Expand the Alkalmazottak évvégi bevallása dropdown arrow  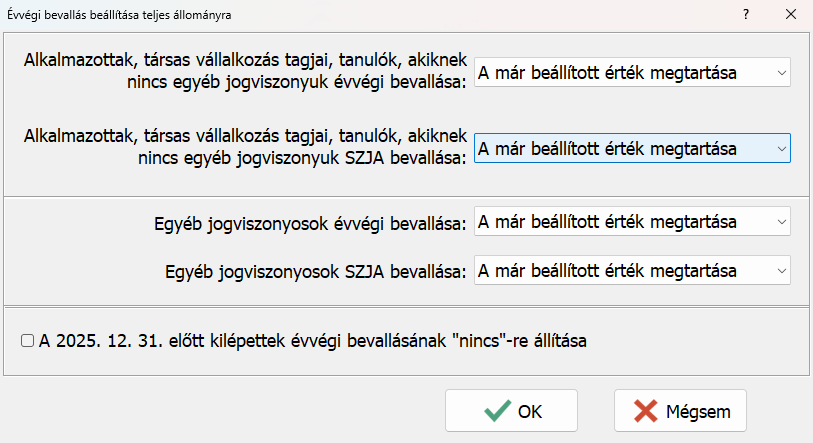coord(778,72)
